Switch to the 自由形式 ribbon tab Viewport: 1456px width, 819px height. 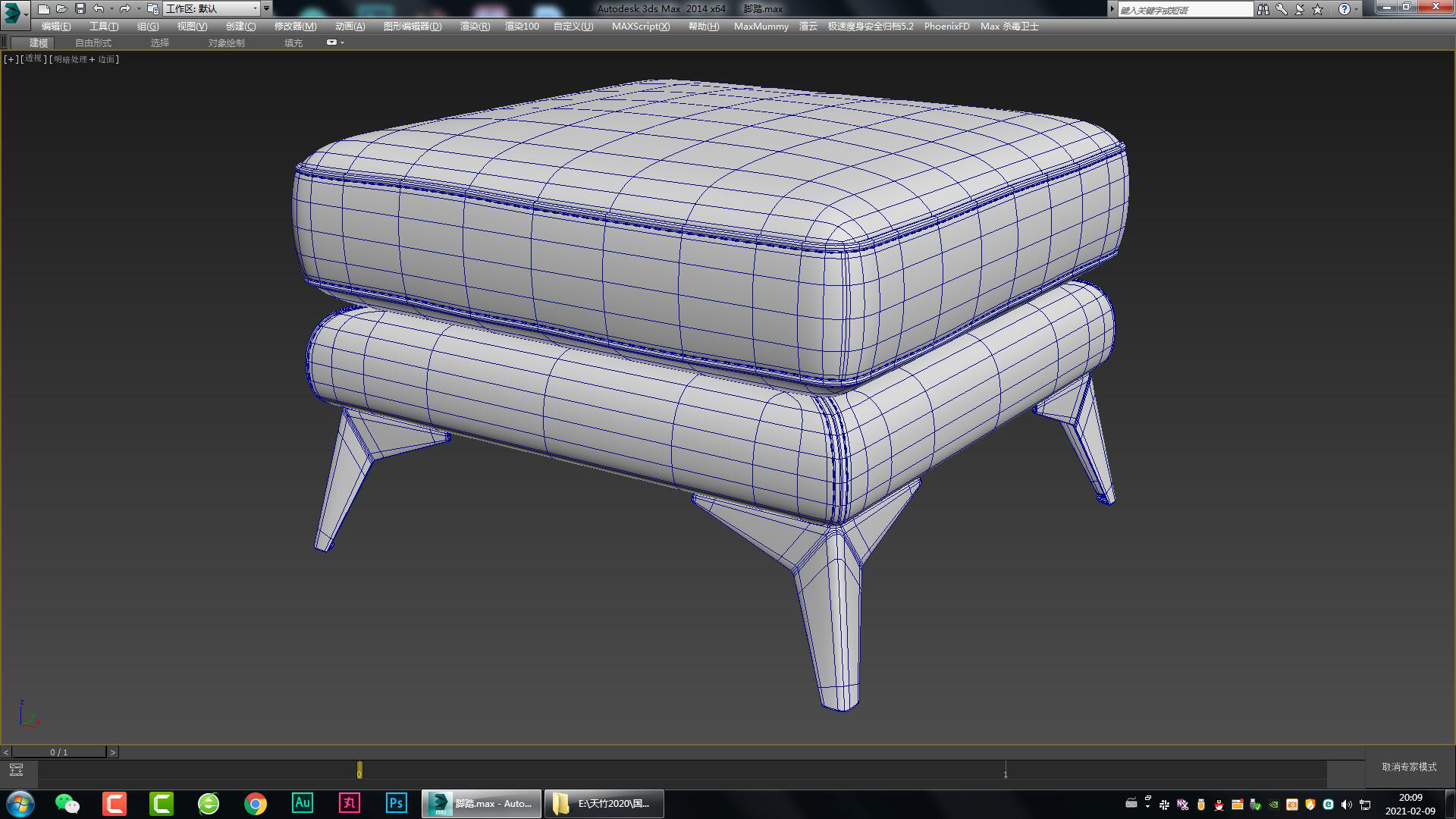pos(93,42)
